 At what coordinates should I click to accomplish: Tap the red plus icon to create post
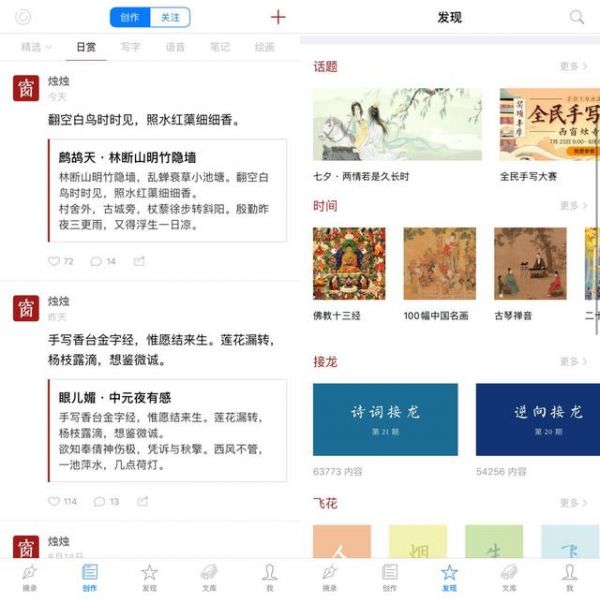[278, 17]
